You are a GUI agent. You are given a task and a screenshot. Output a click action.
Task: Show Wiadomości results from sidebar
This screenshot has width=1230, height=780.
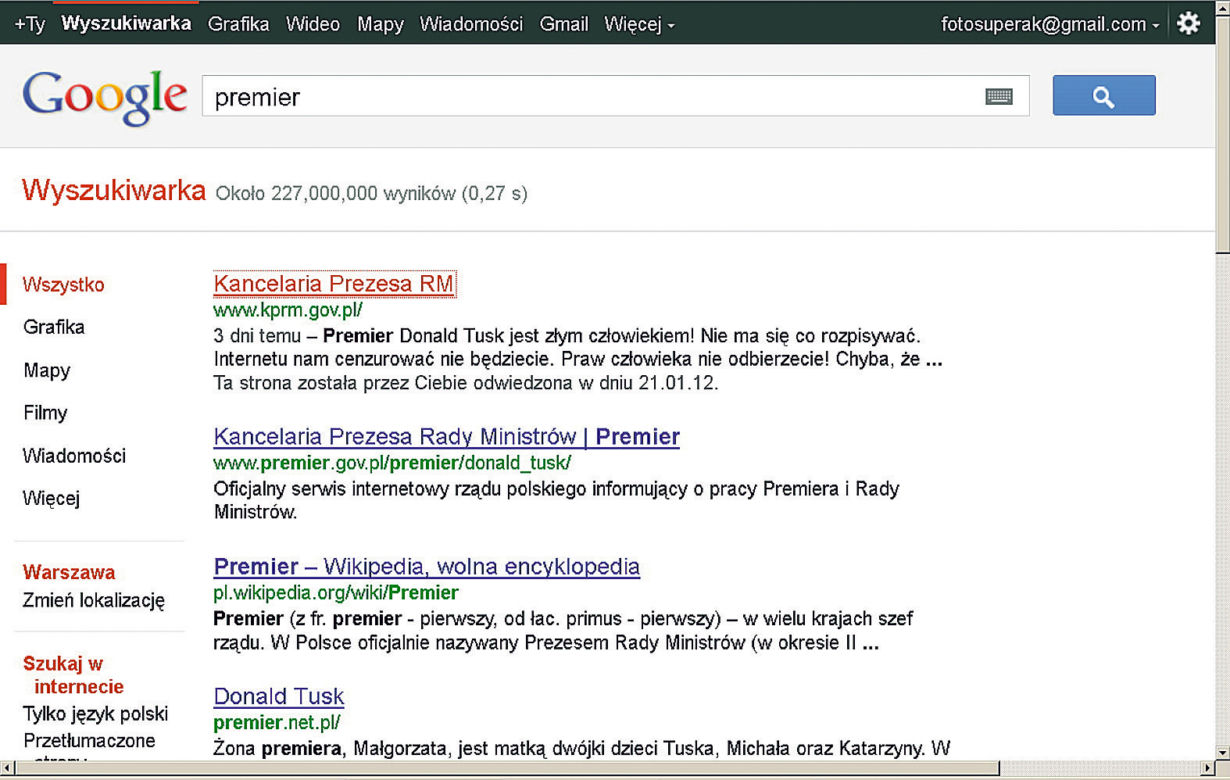74,456
